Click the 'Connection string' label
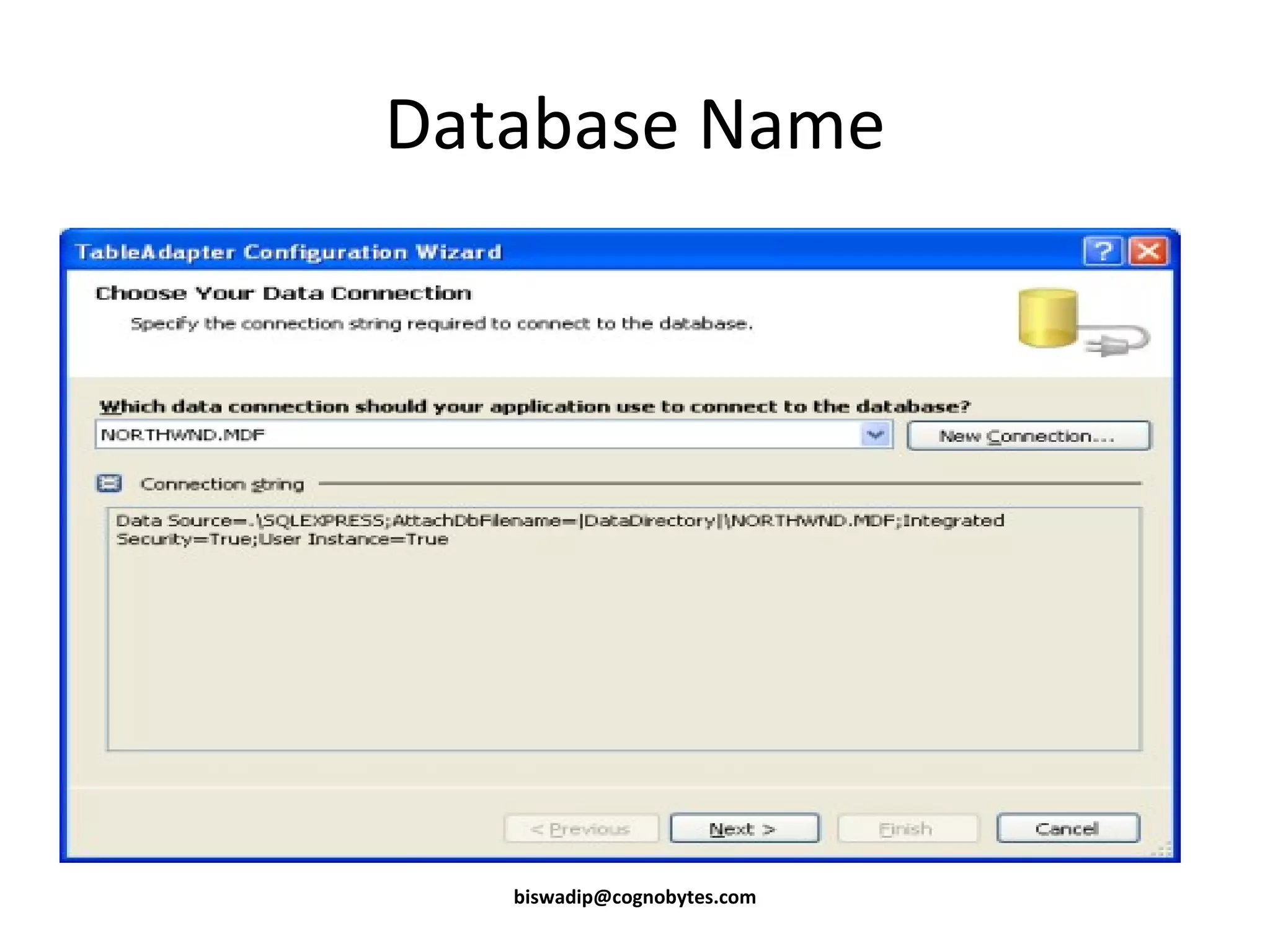The image size is (1270, 952). coord(222,484)
